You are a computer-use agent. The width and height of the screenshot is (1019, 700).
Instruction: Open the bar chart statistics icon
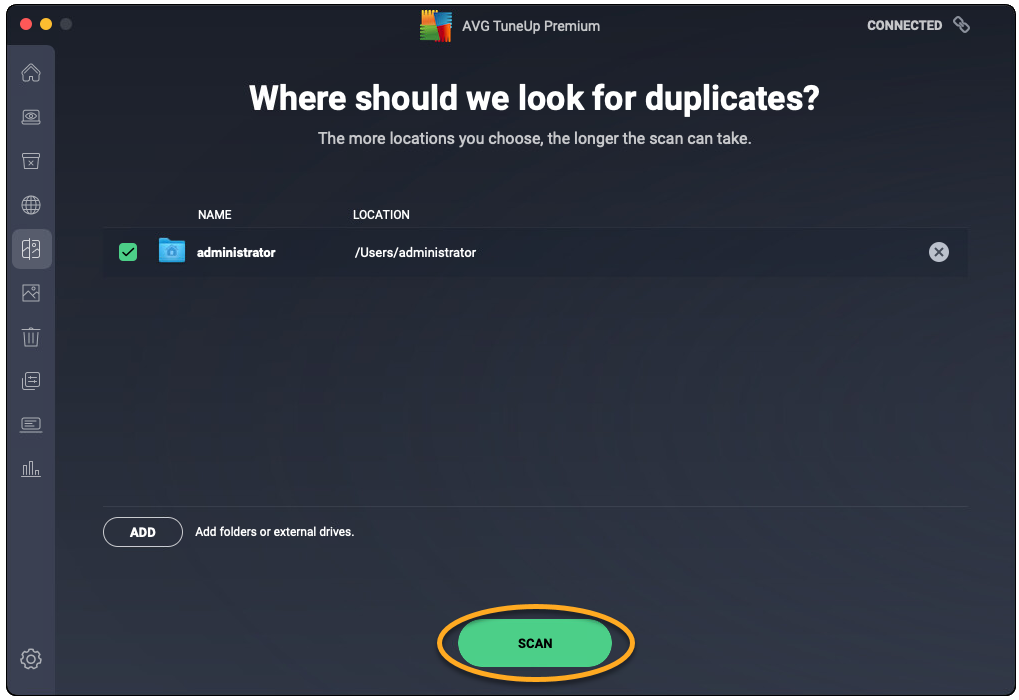pyautogui.click(x=31, y=468)
